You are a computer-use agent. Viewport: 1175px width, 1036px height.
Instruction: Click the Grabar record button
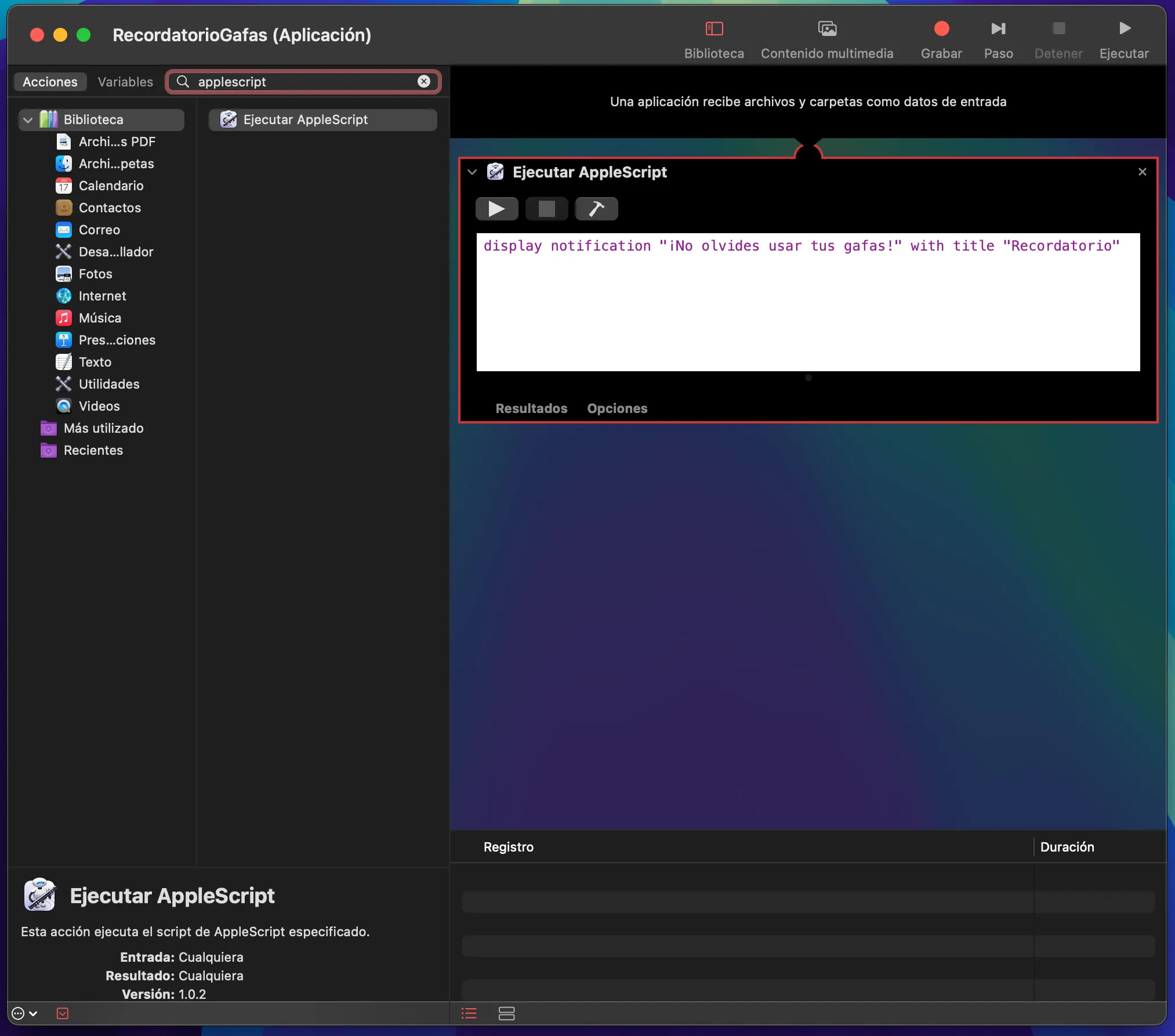(x=941, y=29)
